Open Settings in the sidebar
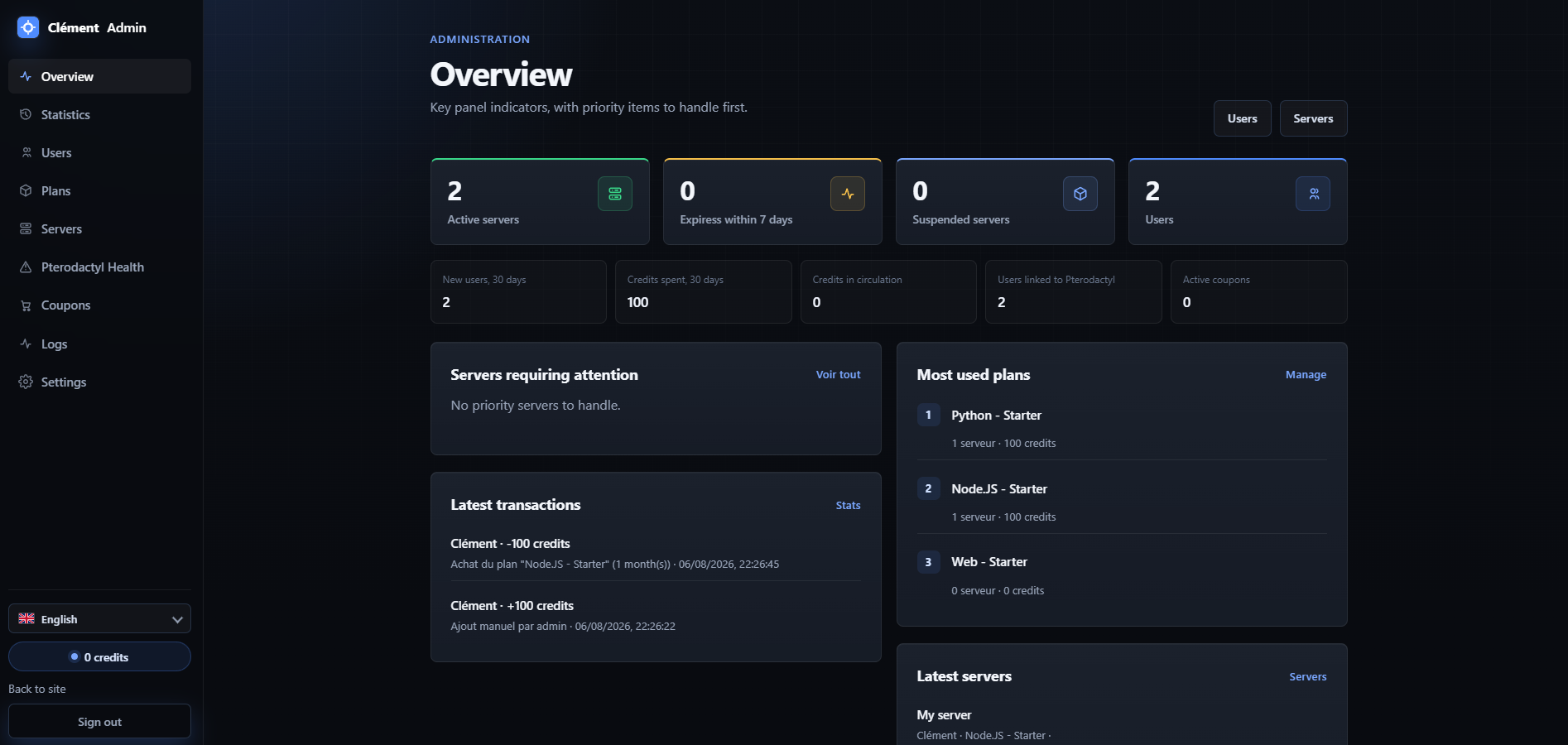Screen dimensions: 1568x745 [x=99, y=382]
